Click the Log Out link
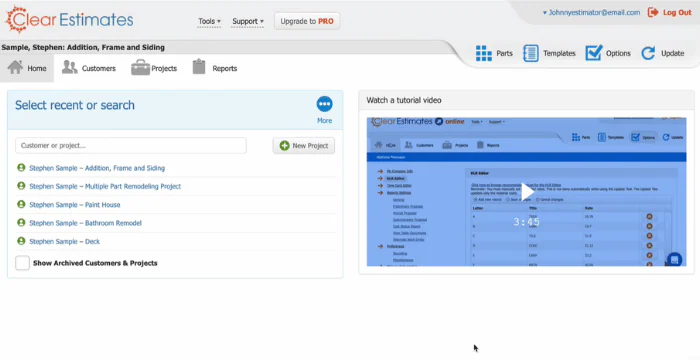700x360 pixels. pos(677,13)
